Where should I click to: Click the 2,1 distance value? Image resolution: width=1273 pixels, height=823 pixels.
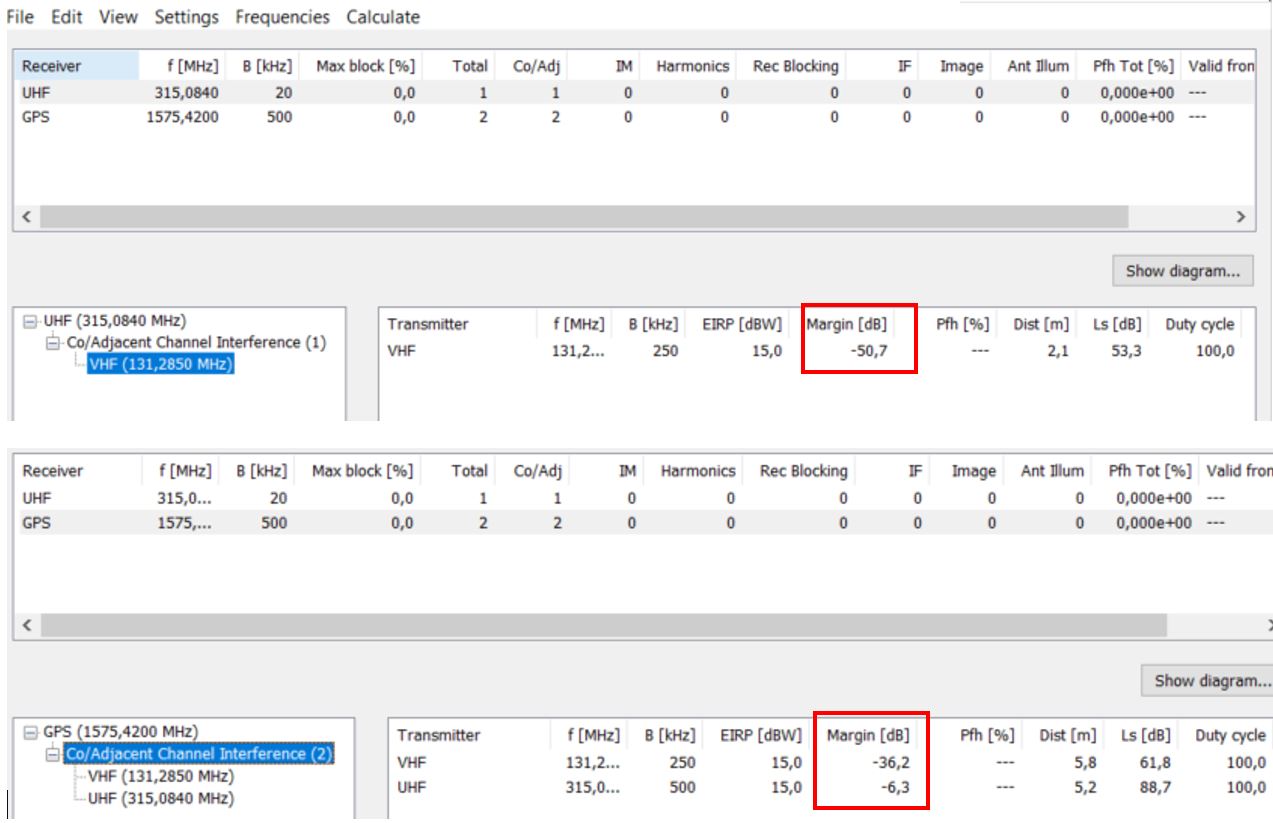pos(1058,351)
